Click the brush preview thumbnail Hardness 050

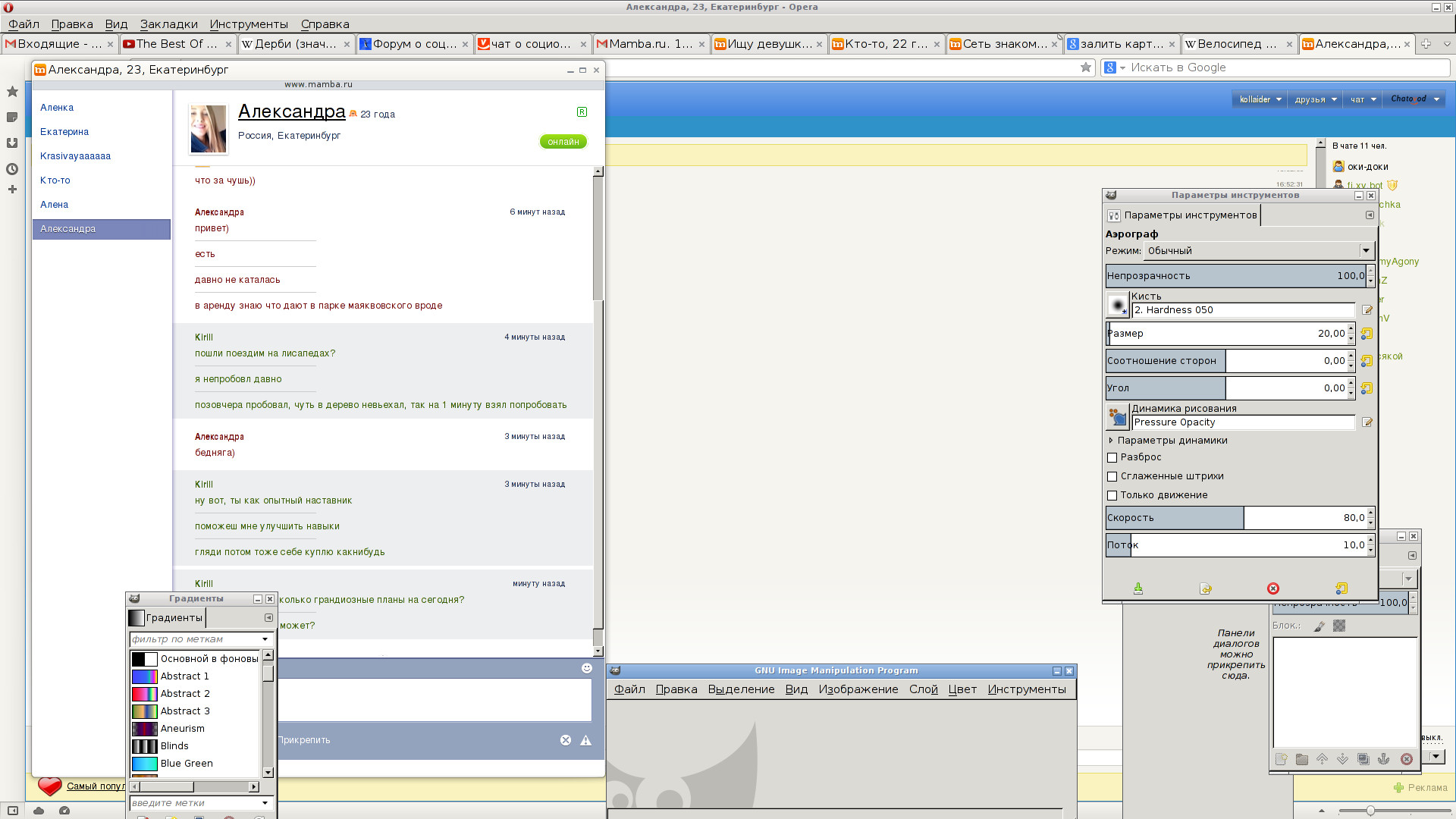tap(1117, 305)
